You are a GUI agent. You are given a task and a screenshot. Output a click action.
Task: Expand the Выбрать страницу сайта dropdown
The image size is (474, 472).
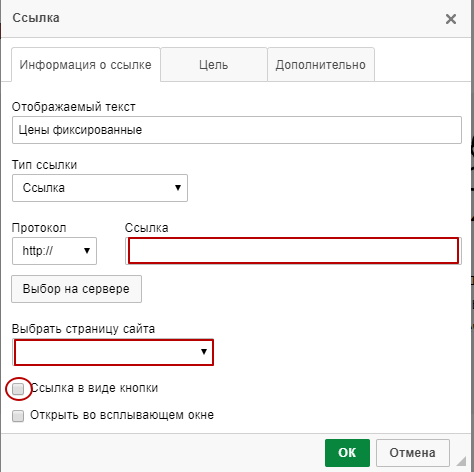(113, 352)
